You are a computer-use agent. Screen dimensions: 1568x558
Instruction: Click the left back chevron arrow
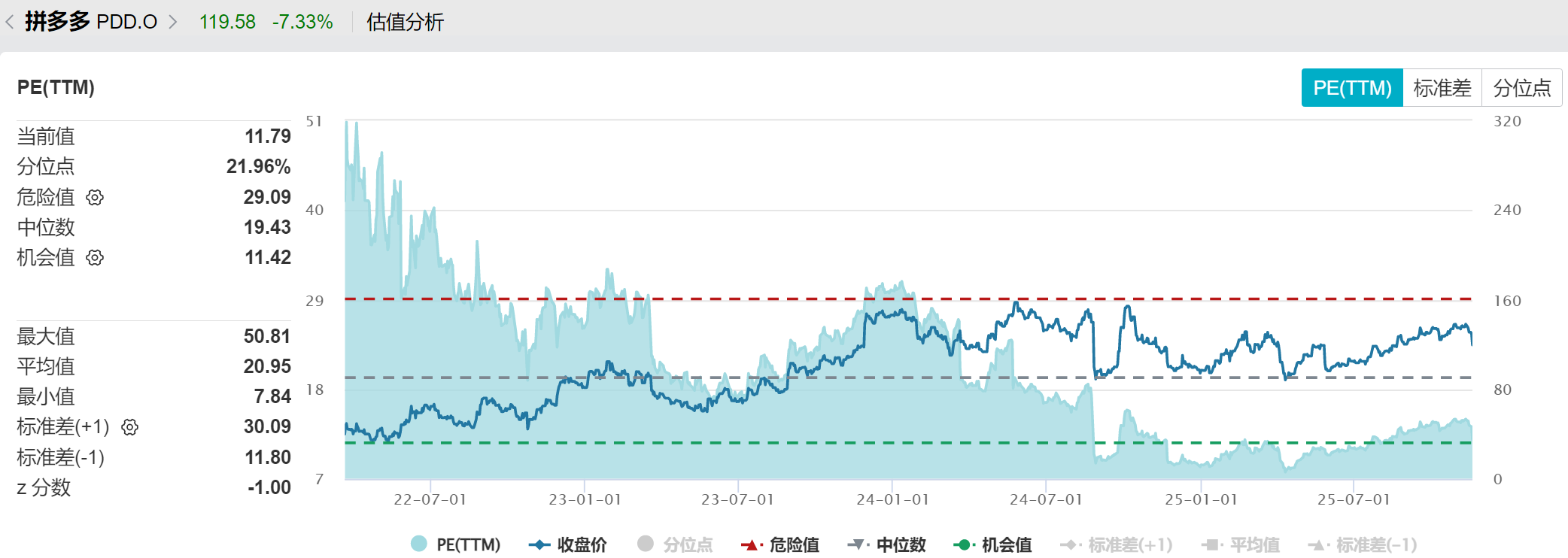[10, 22]
